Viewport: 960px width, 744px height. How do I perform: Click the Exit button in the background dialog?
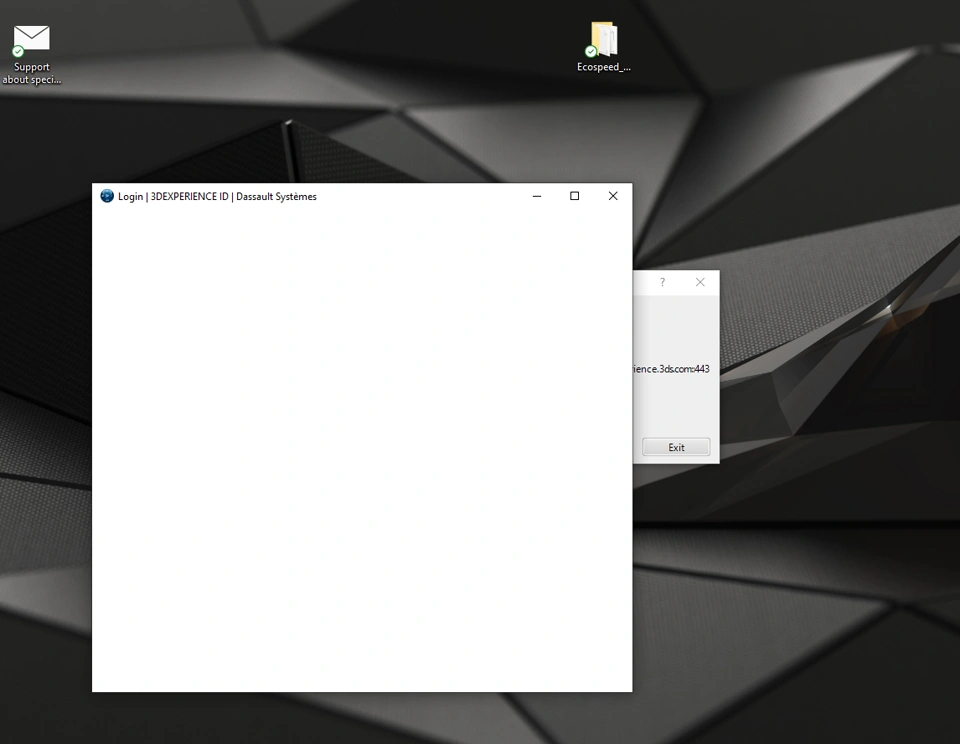coord(676,447)
